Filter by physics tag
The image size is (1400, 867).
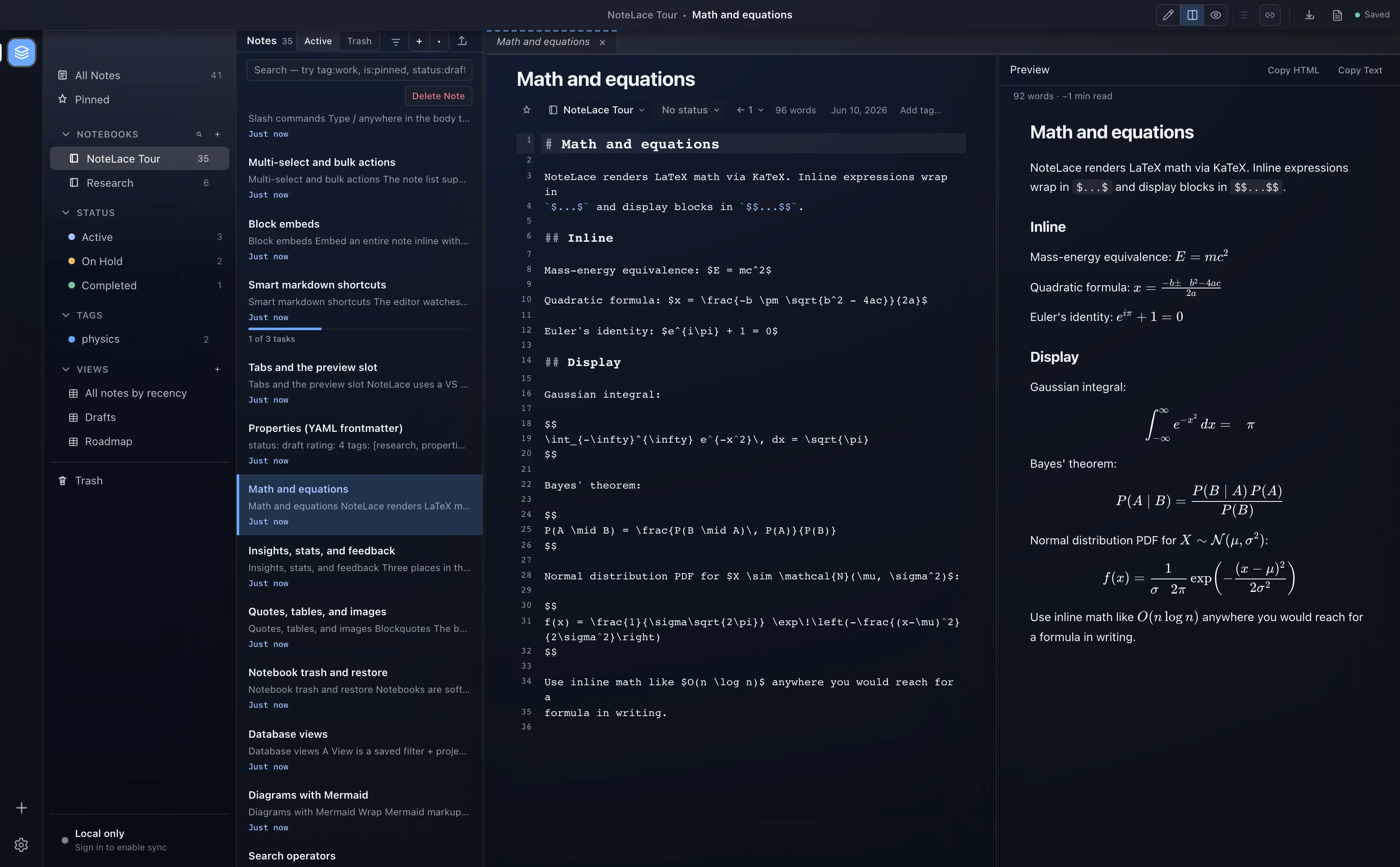139,339
